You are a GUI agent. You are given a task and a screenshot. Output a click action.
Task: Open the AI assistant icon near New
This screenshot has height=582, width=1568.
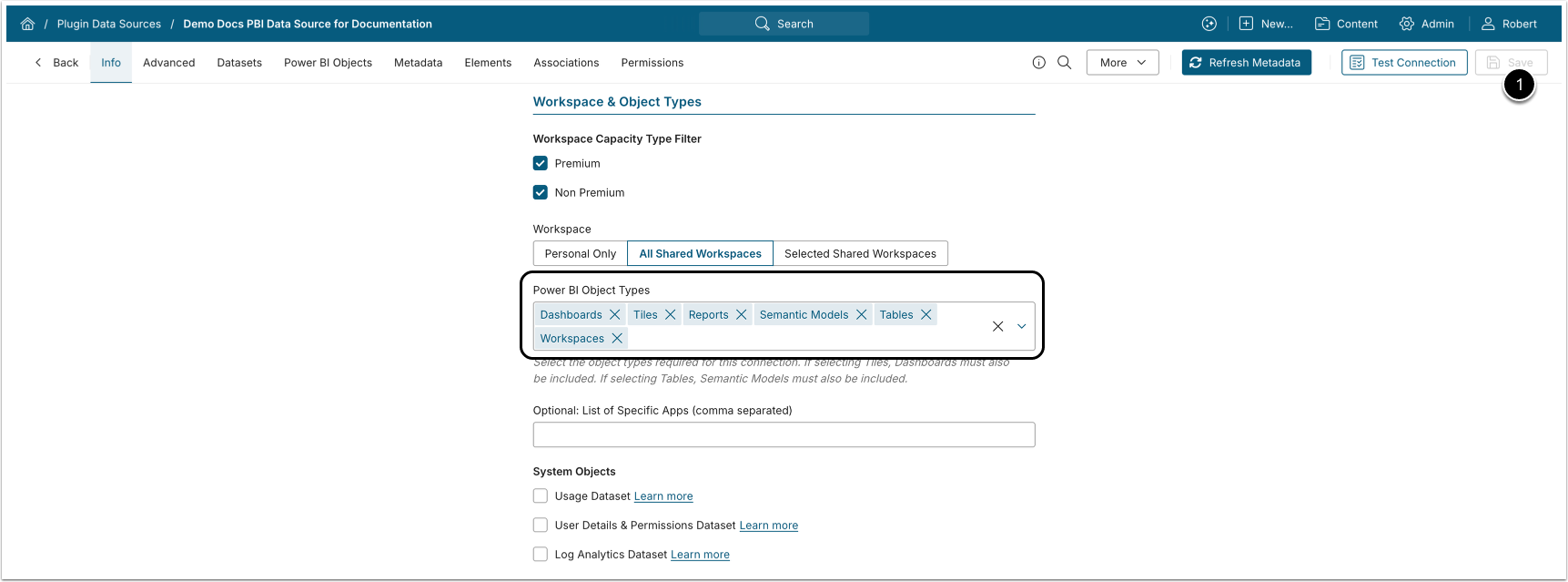pyautogui.click(x=1209, y=24)
